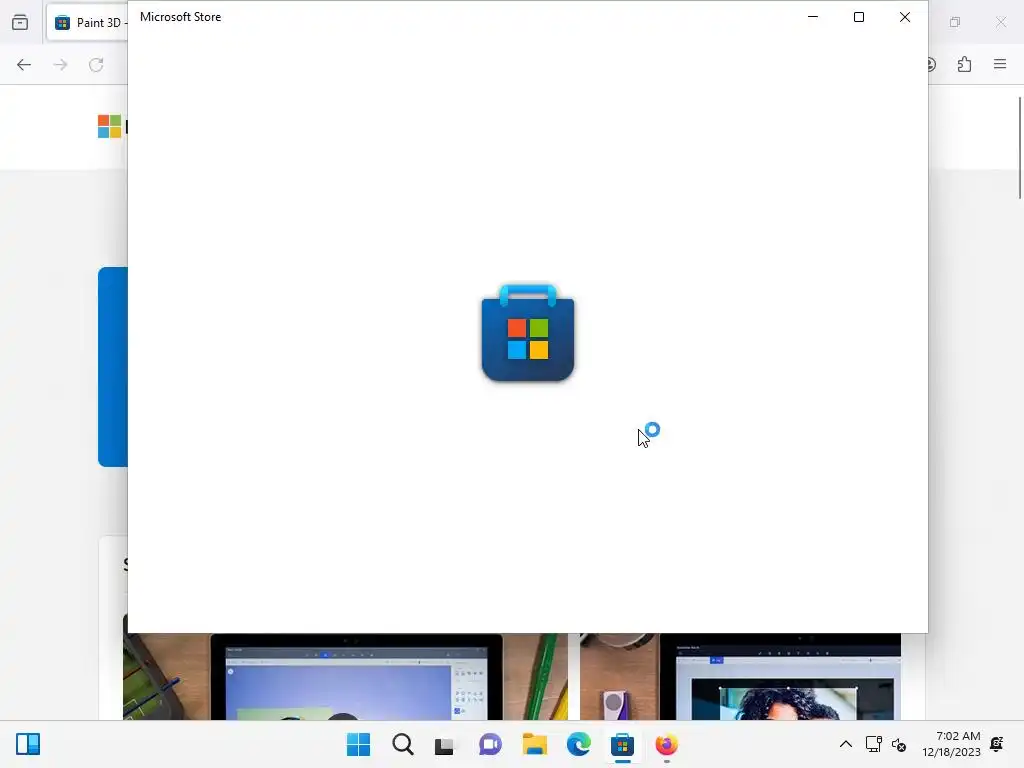Launch the Chat app from taskbar
This screenshot has height=768, width=1024.
490,744
